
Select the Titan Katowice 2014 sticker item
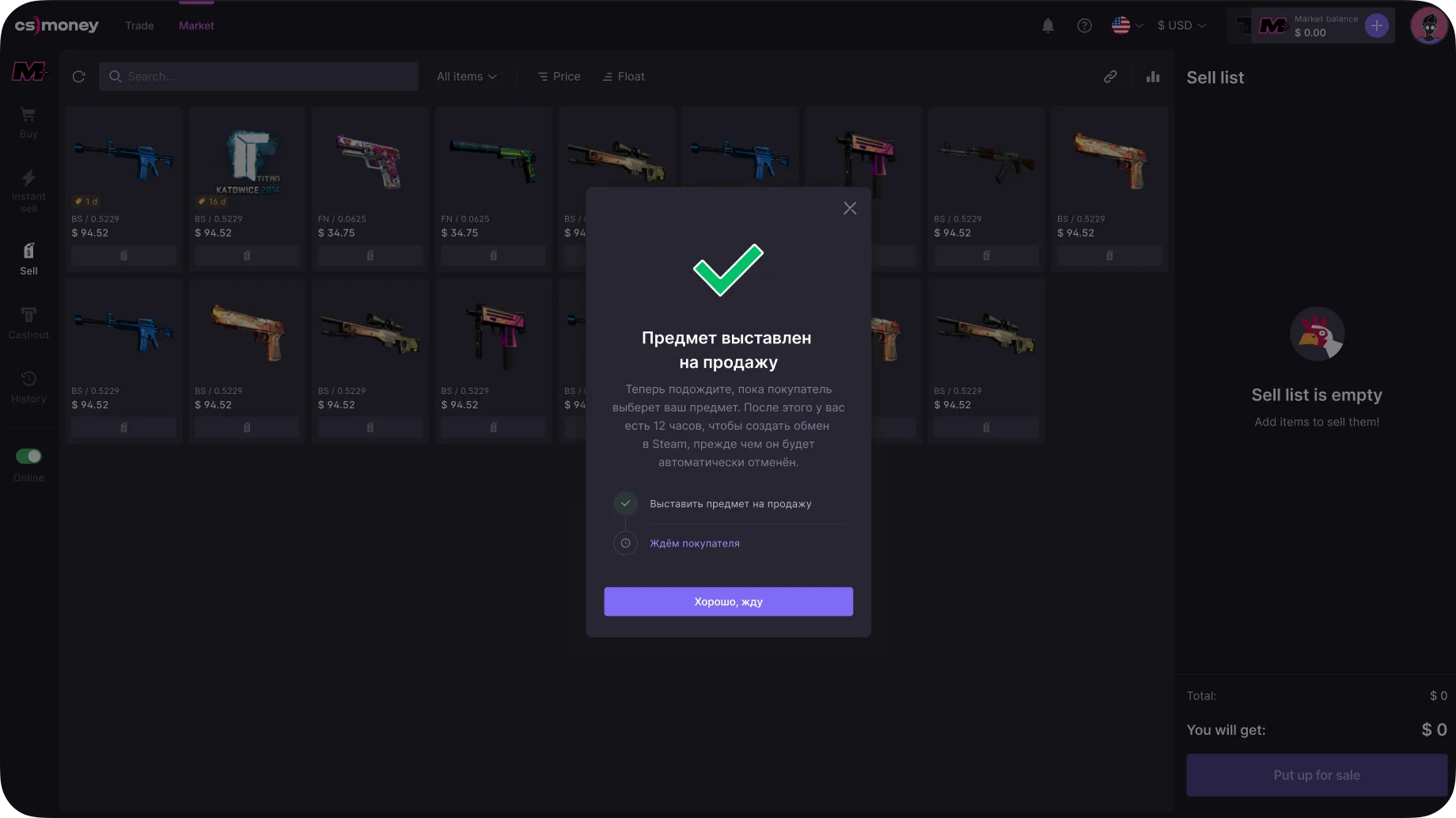[248, 190]
